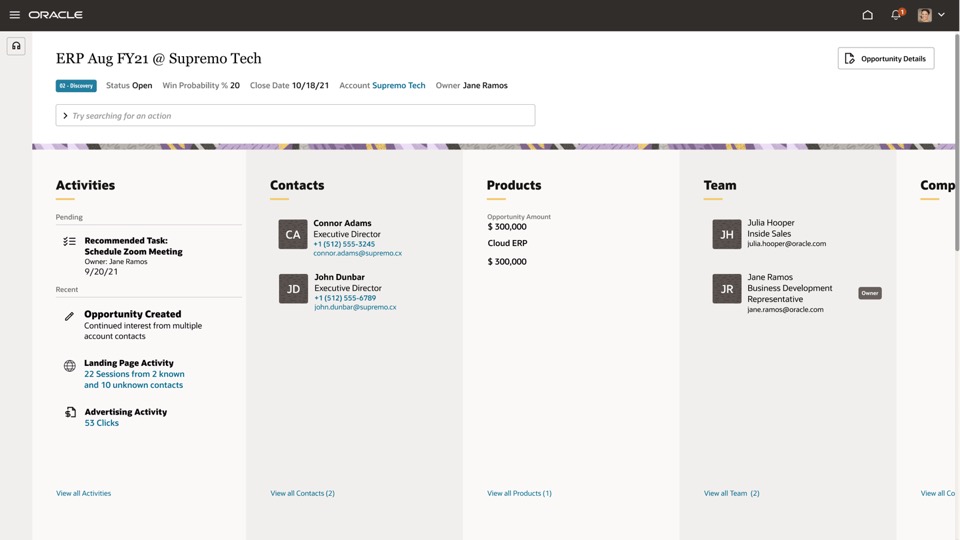Call John Dunbar at +1 (512) 555-6789
This screenshot has width=960, height=540.
[345, 298]
